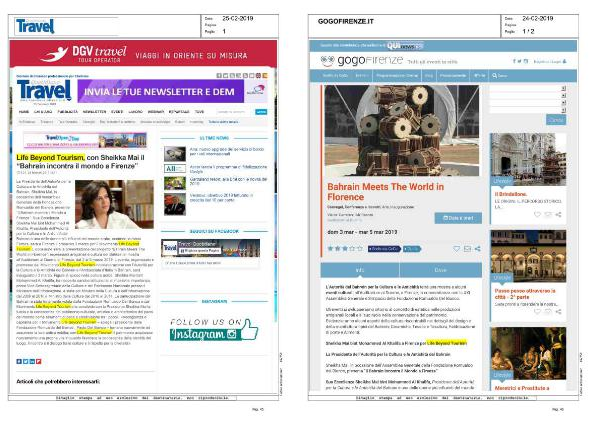
Task: Click the envelope icon on the Il Brindellone card
Action: point(548,215)
